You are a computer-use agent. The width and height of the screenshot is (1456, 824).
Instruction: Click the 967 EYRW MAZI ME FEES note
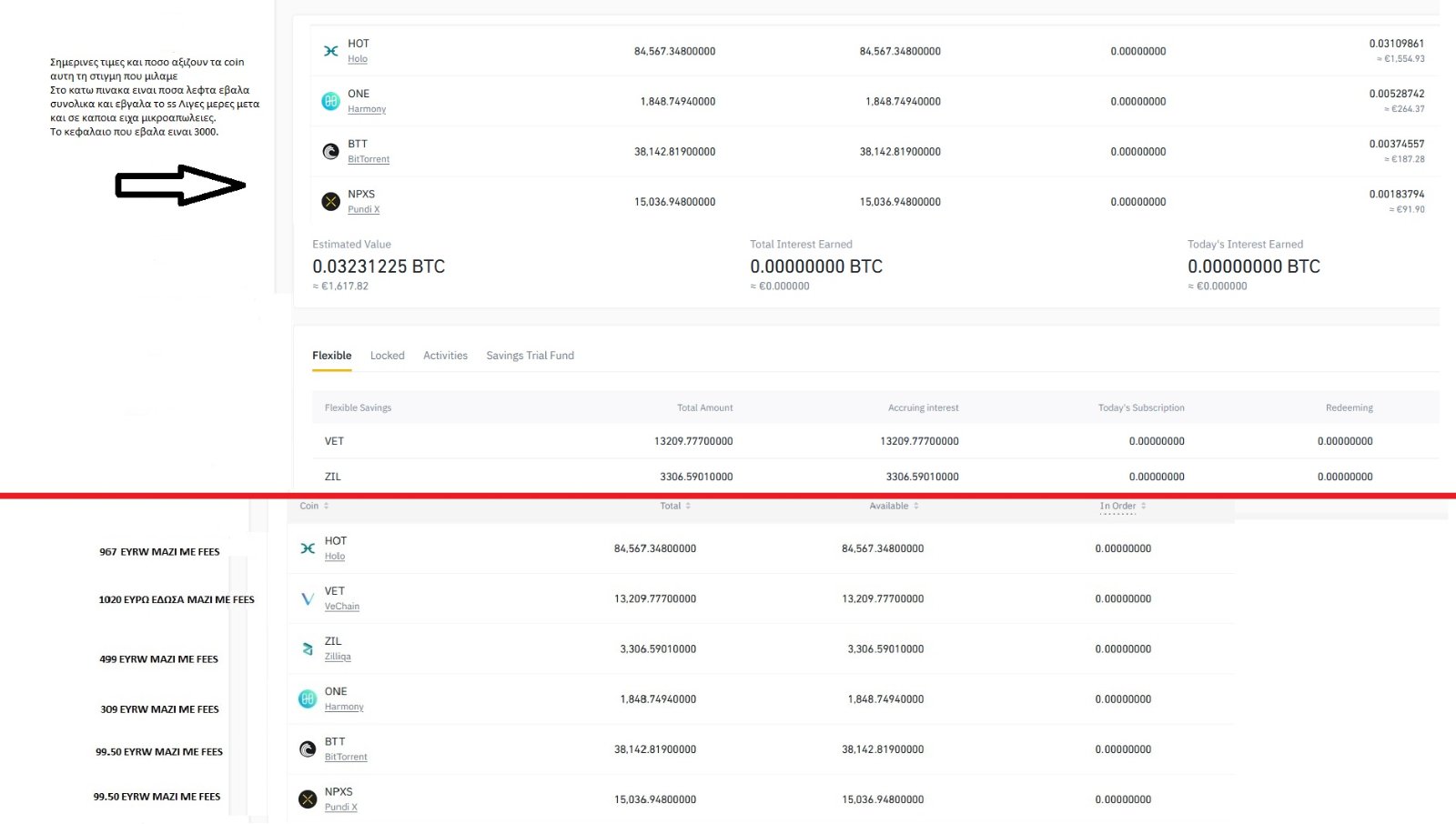159,551
